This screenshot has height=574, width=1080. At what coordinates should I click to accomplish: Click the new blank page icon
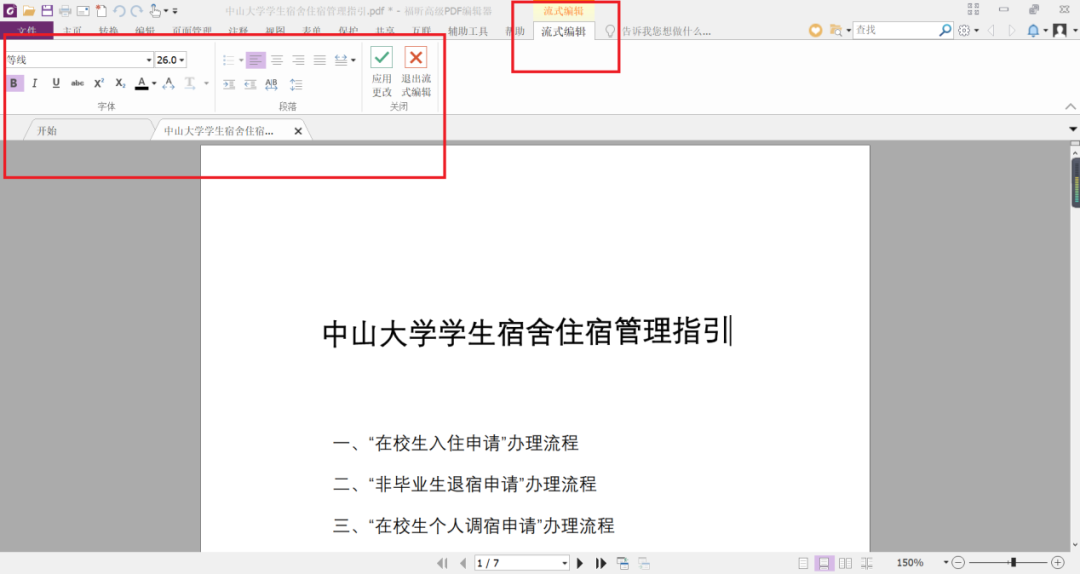click(x=101, y=10)
